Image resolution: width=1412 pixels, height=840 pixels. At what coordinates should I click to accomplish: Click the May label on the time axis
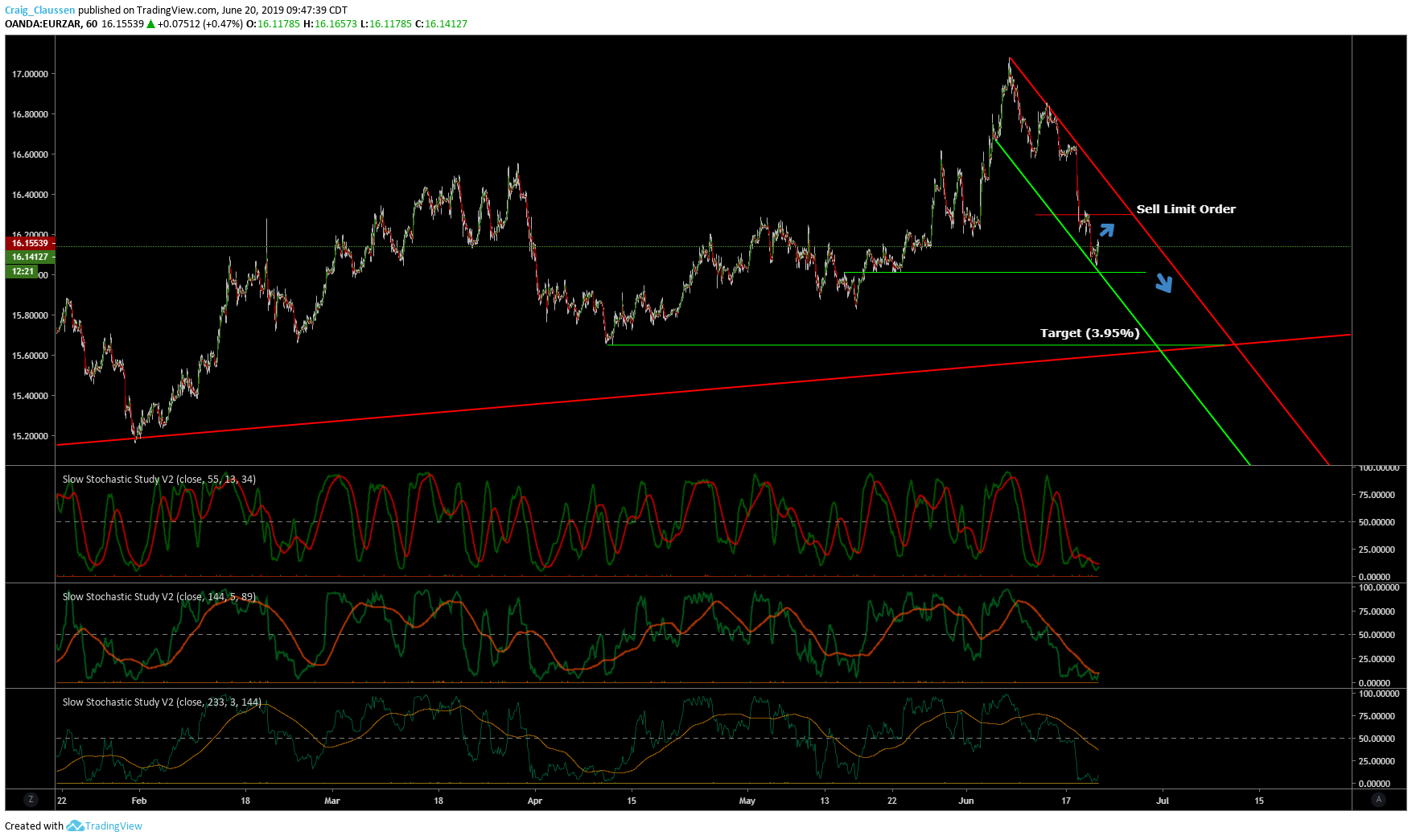pyautogui.click(x=747, y=801)
